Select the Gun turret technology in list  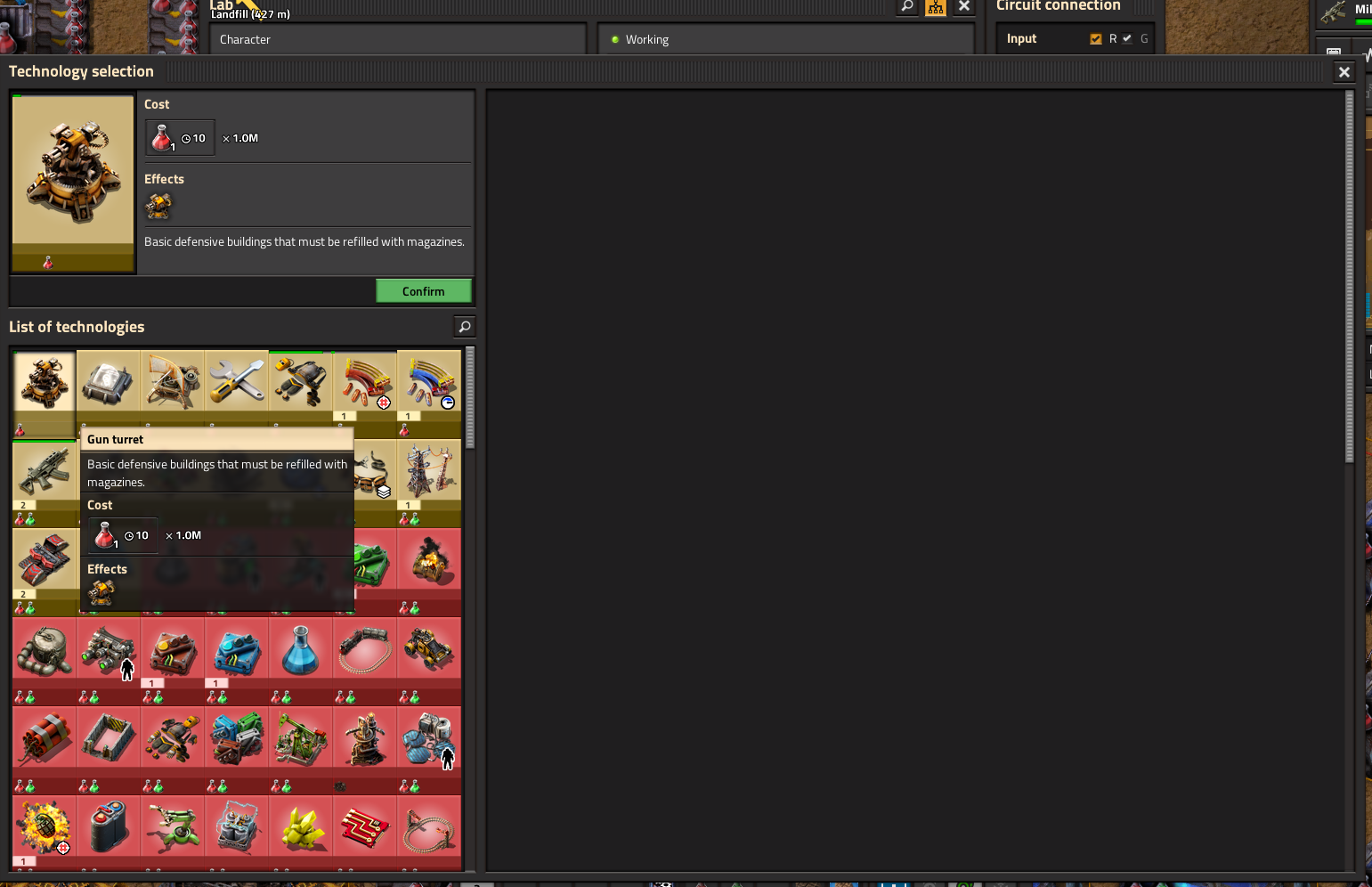point(45,394)
